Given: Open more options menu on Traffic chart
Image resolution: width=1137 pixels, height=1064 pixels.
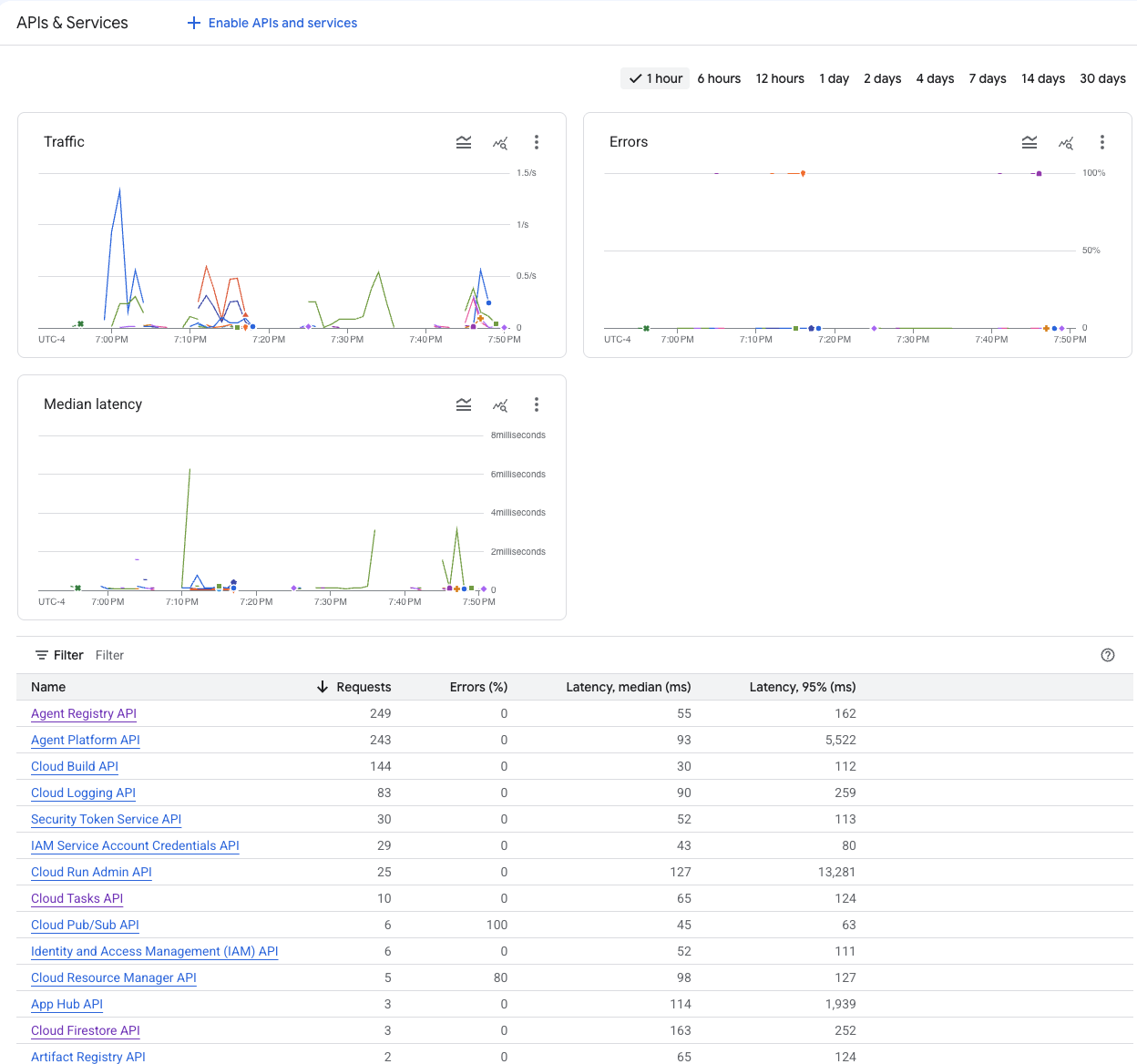Looking at the screenshot, I should 537,142.
